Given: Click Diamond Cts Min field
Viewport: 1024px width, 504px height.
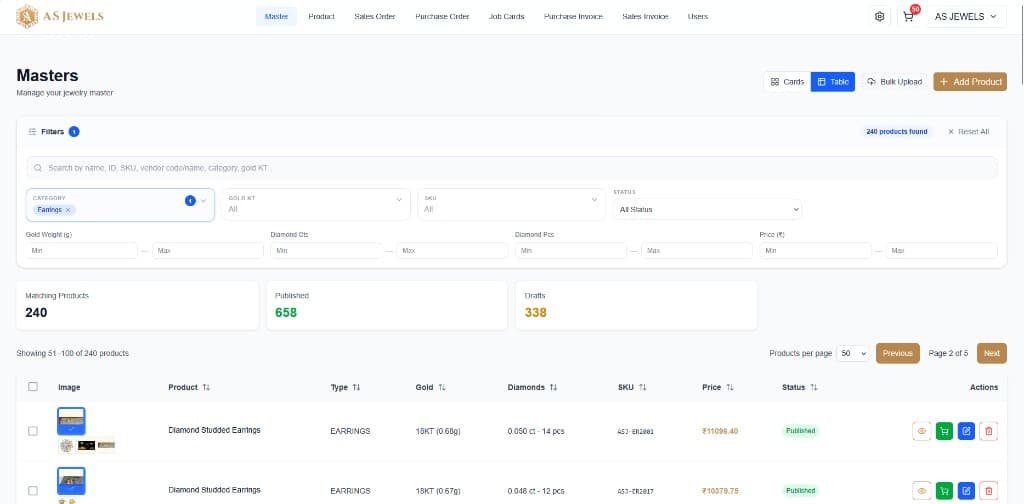Looking at the screenshot, I should [x=327, y=251].
